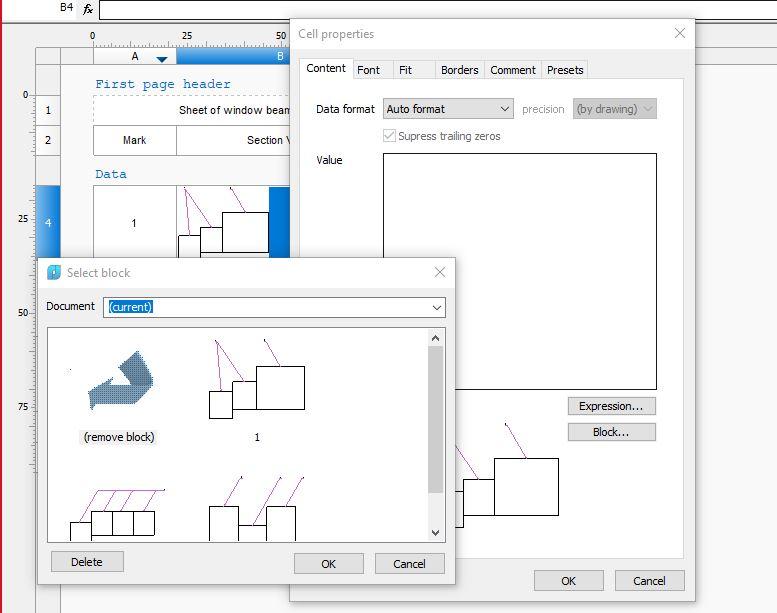Select row 4 header
Image resolution: width=777 pixels, height=613 pixels.
point(48,222)
